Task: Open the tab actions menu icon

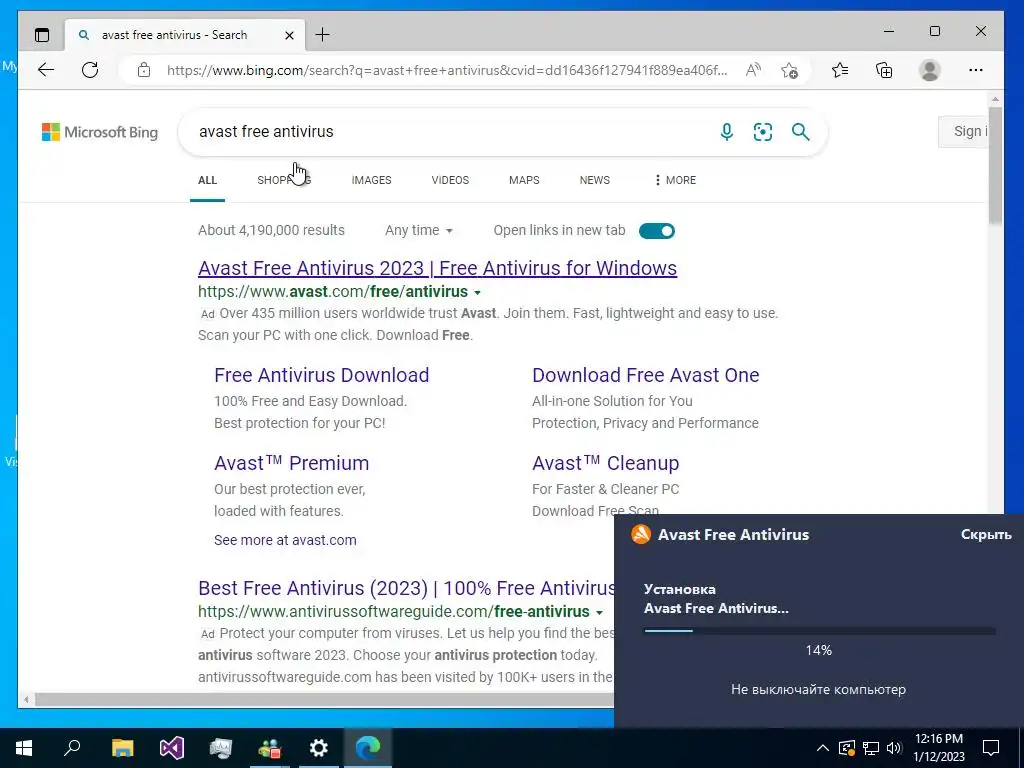Action: [42, 35]
